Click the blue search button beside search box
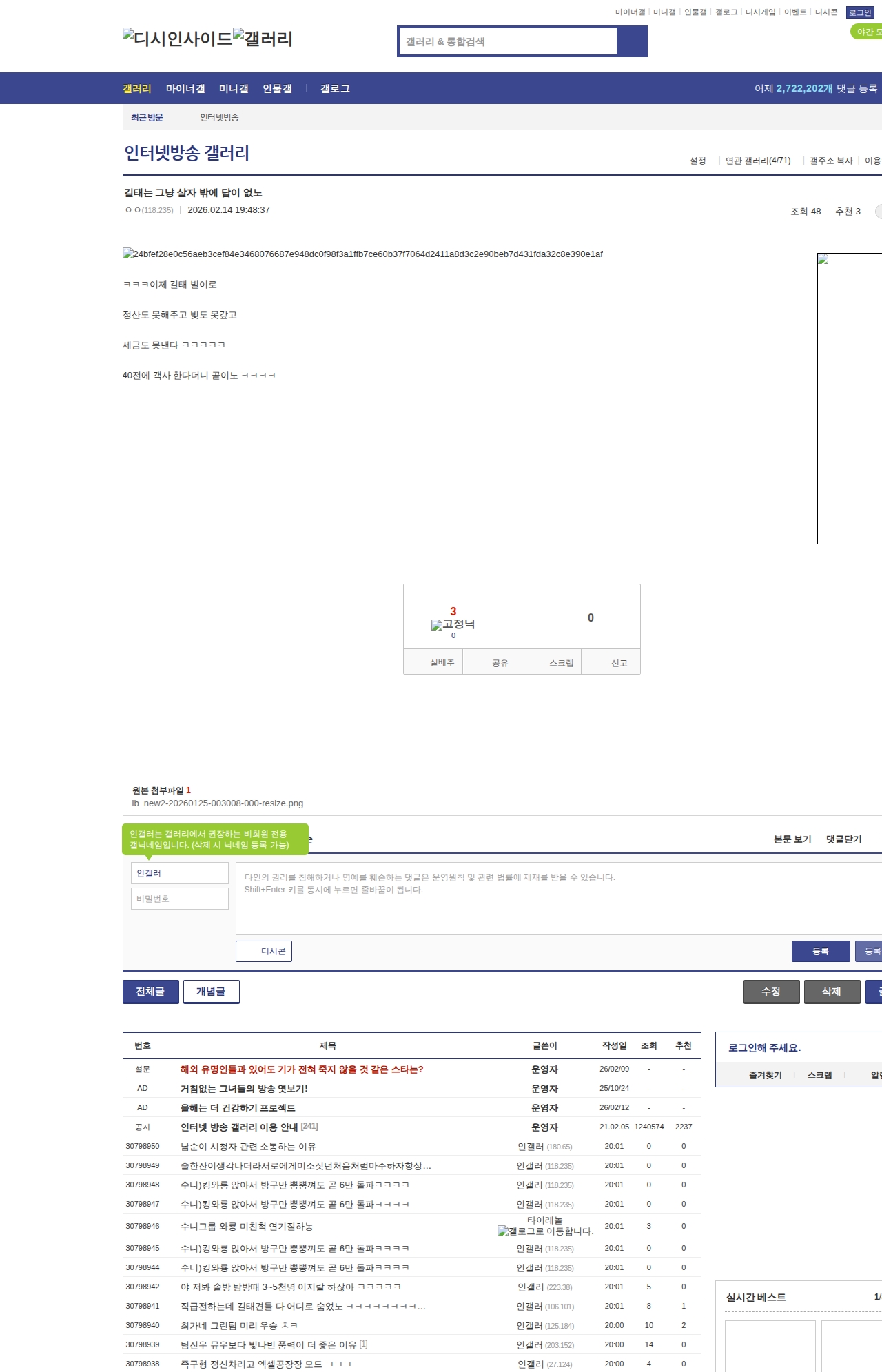This screenshot has width=882, height=1372. [x=632, y=41]
